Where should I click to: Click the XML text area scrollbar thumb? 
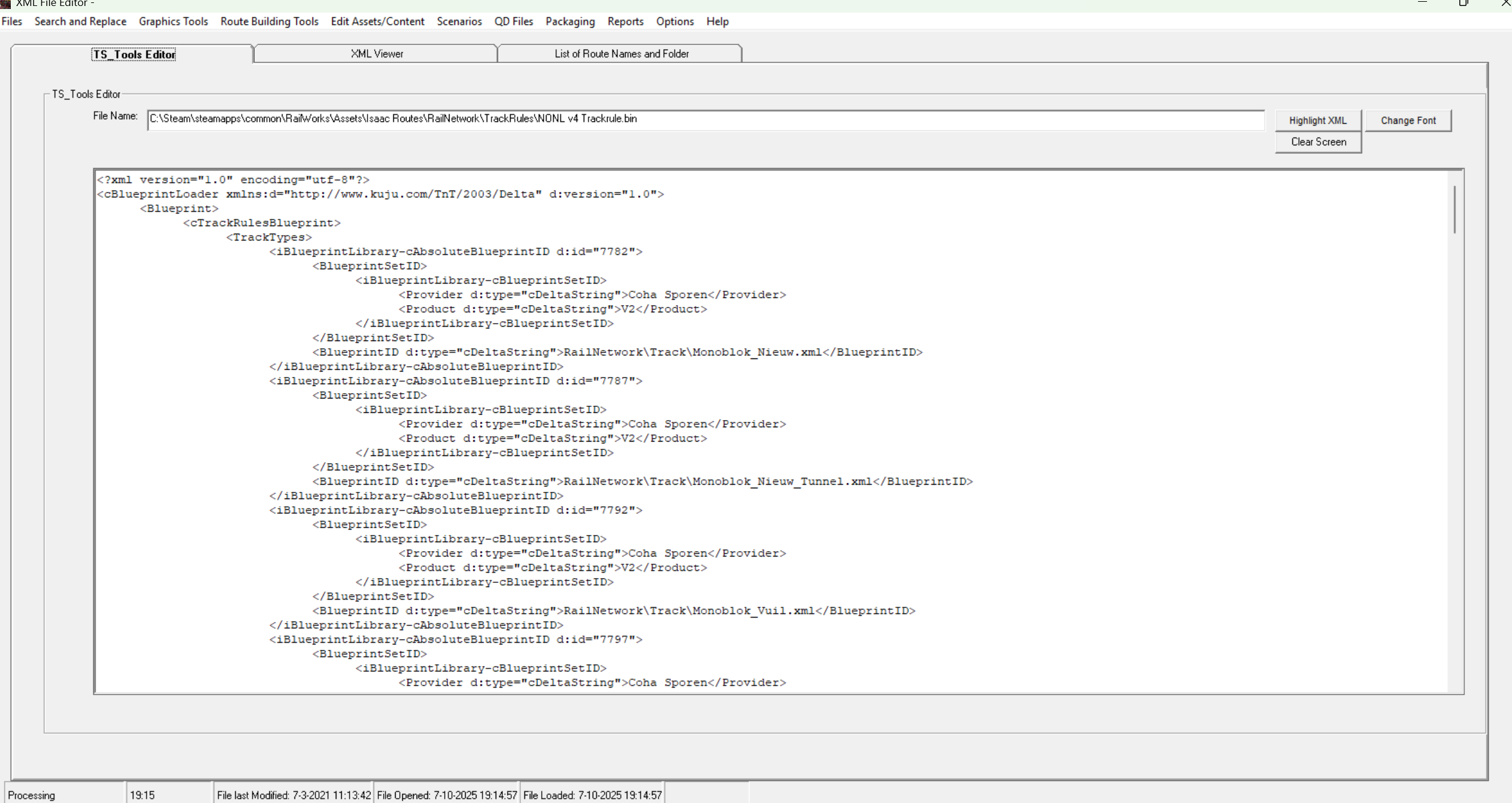(x=1455, y=209)
